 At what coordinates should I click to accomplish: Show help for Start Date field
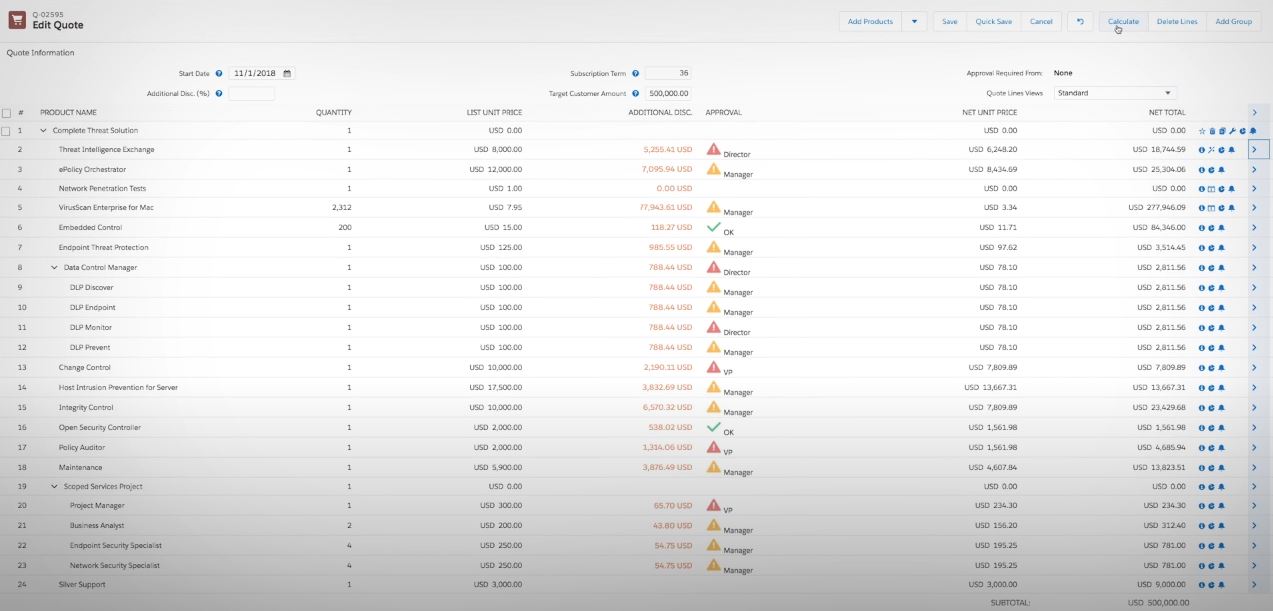pos(219,74)
